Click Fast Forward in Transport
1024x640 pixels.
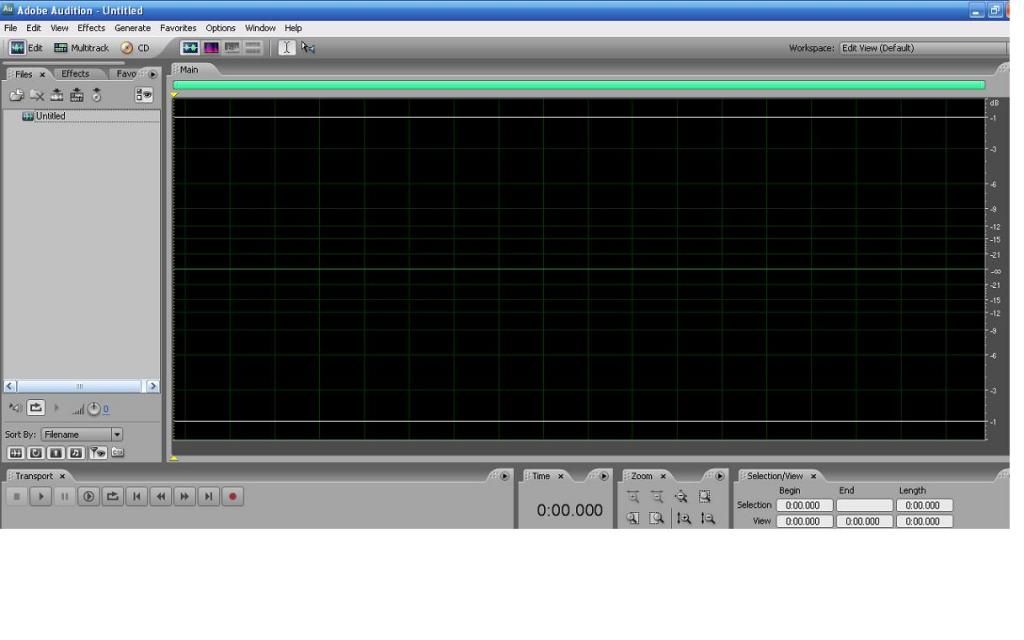point(185,496)
